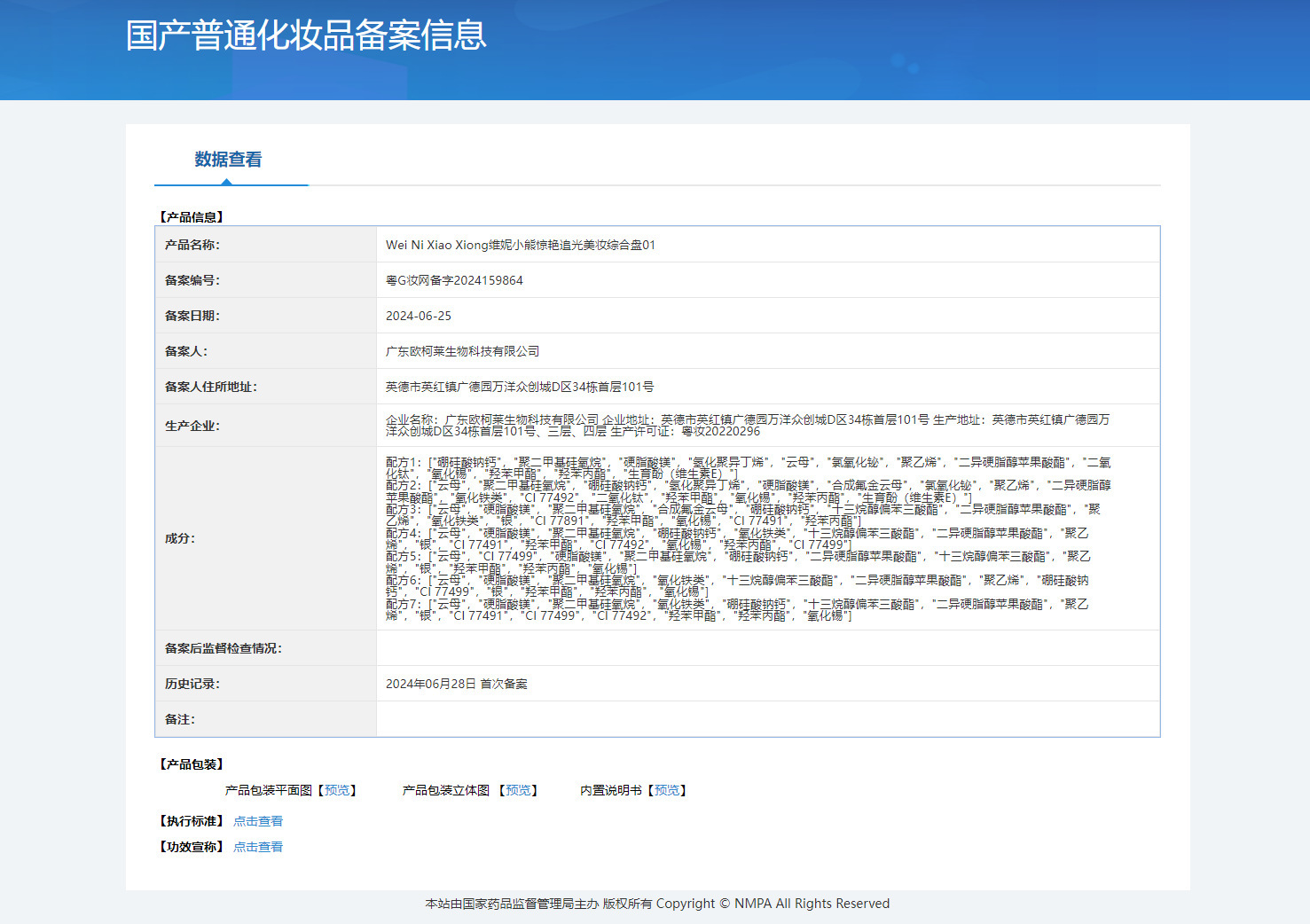This screenshot has height=924, width=1310.
Task: Select the 配方1 ingredient list text
Action: coord(748,468)
